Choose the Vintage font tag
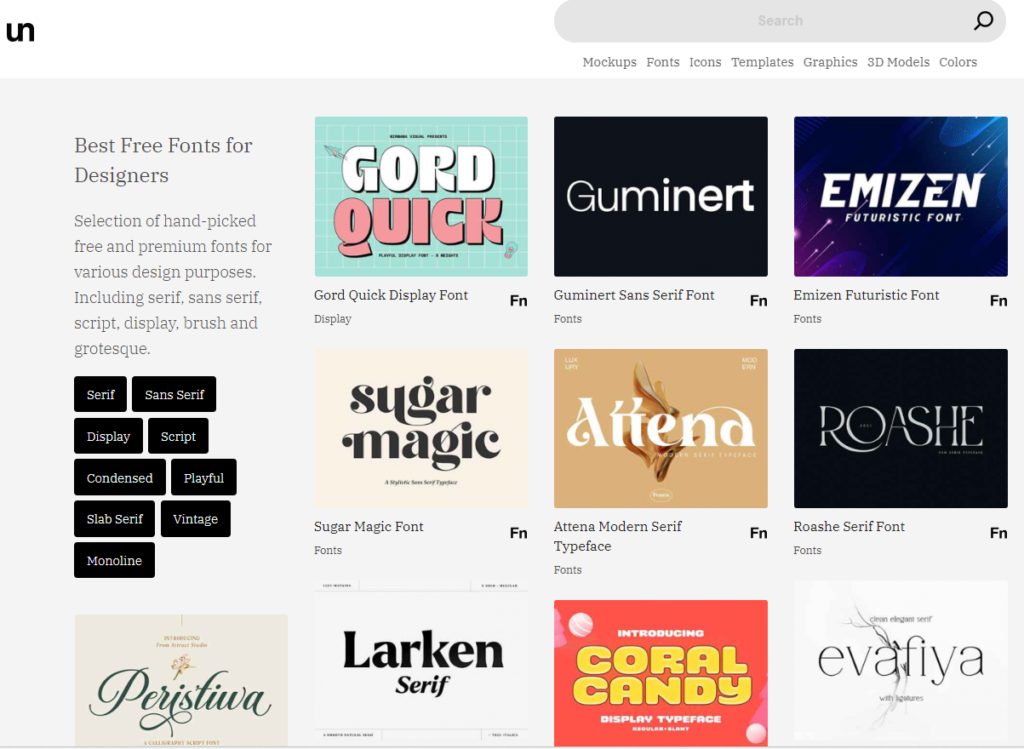1024x749 pixels. click(195, 519)
